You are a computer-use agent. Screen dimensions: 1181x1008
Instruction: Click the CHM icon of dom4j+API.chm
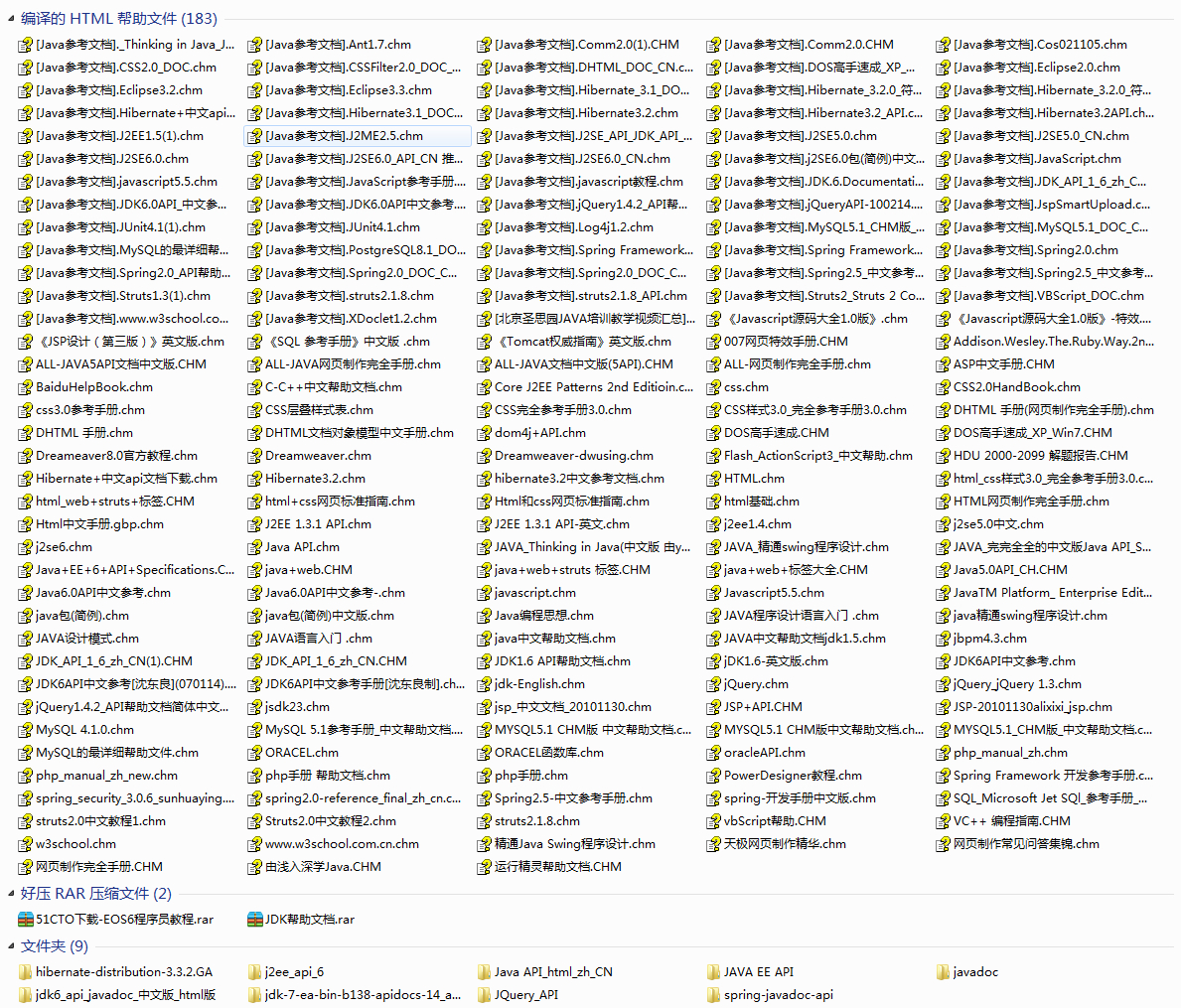[485, 434]
